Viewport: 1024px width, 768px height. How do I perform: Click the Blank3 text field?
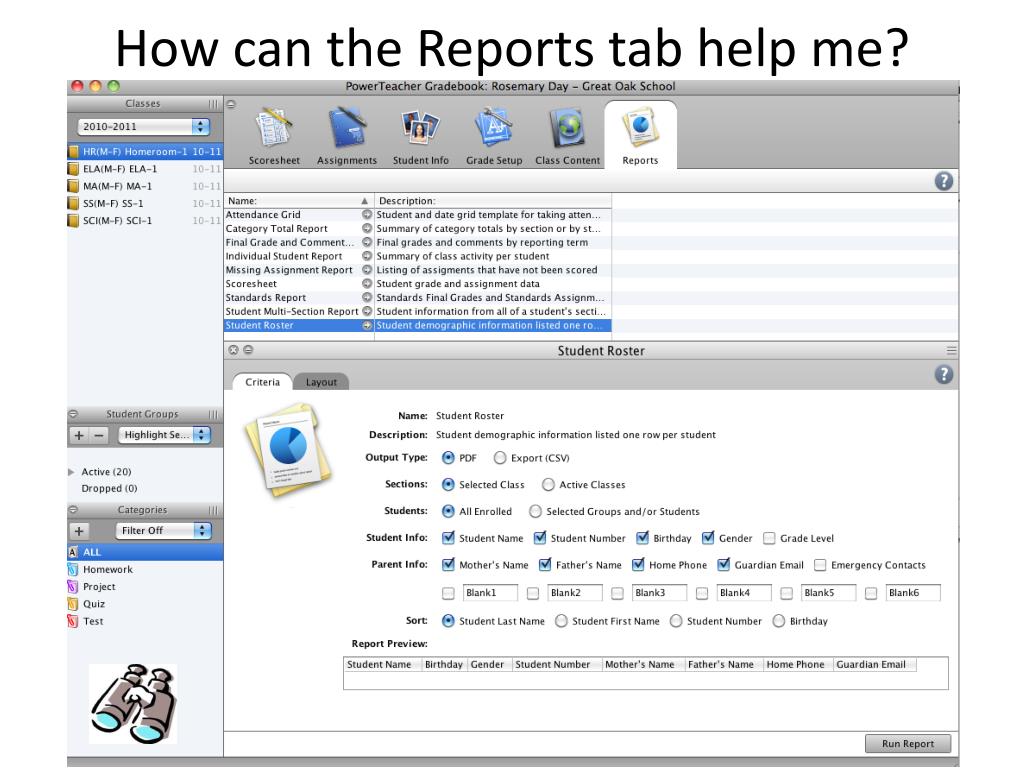(x=659, y=593)
